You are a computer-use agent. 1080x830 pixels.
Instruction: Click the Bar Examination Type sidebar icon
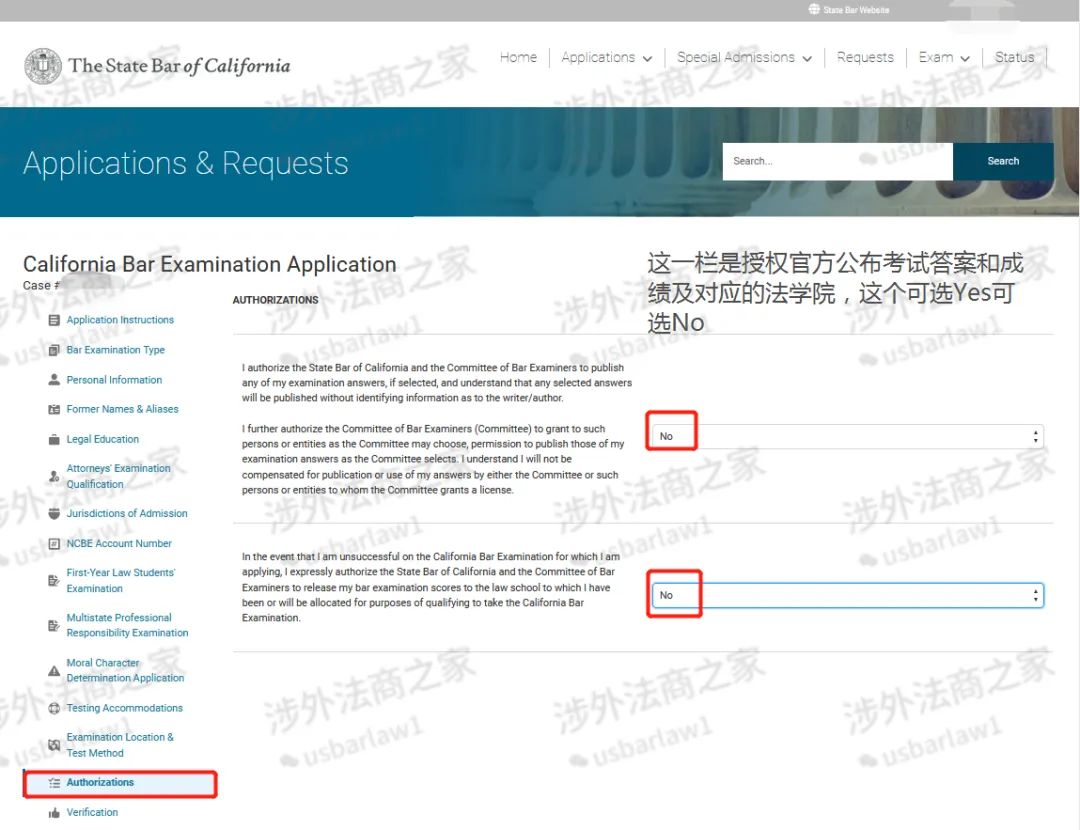tap(54, 350)
